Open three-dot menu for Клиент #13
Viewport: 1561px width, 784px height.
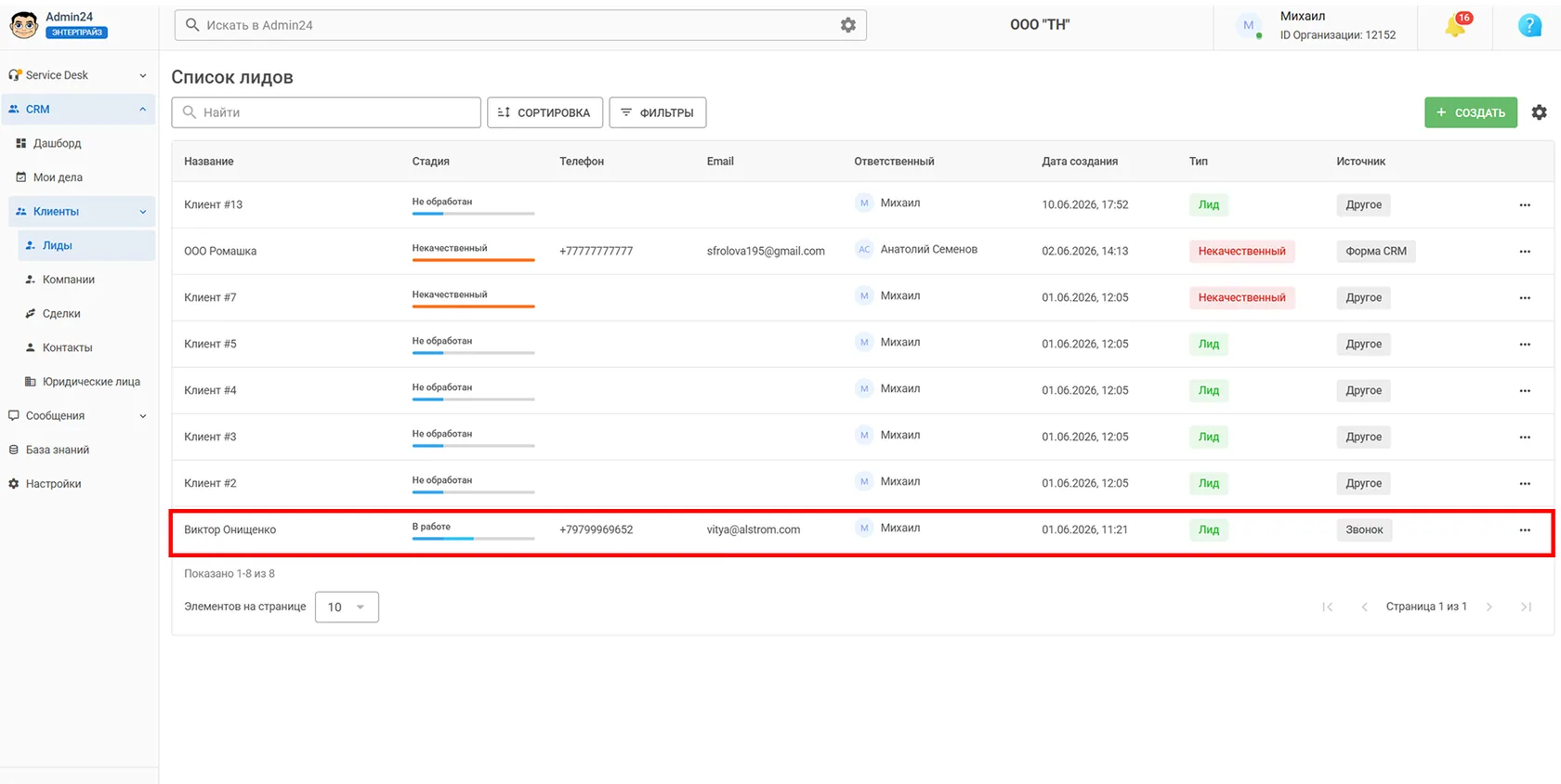(1525, 205)
